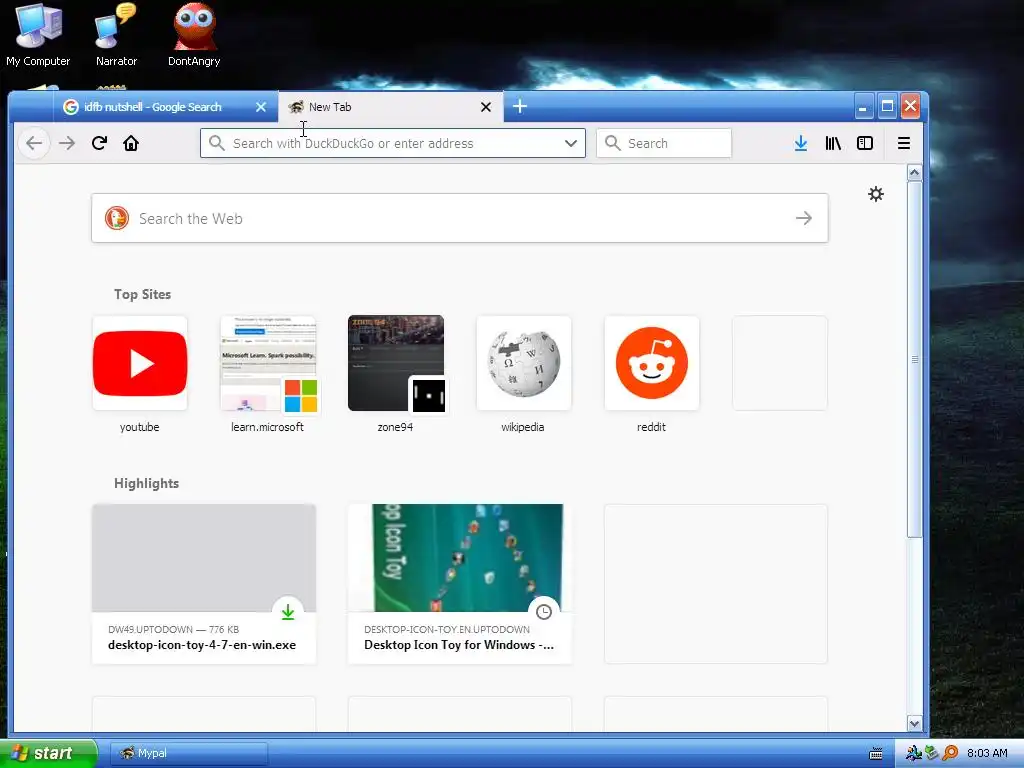The width and height of the screenshot is (1024, 768).
Task: Minimize the Mypal browser window
Action: pos(863,106)
